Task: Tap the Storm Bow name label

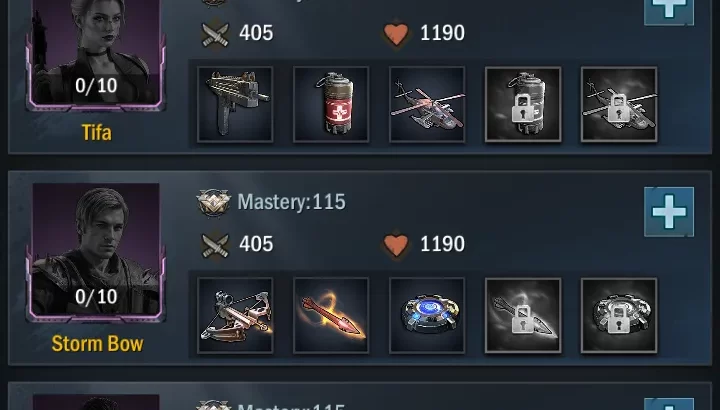Action: click(97, 344)
